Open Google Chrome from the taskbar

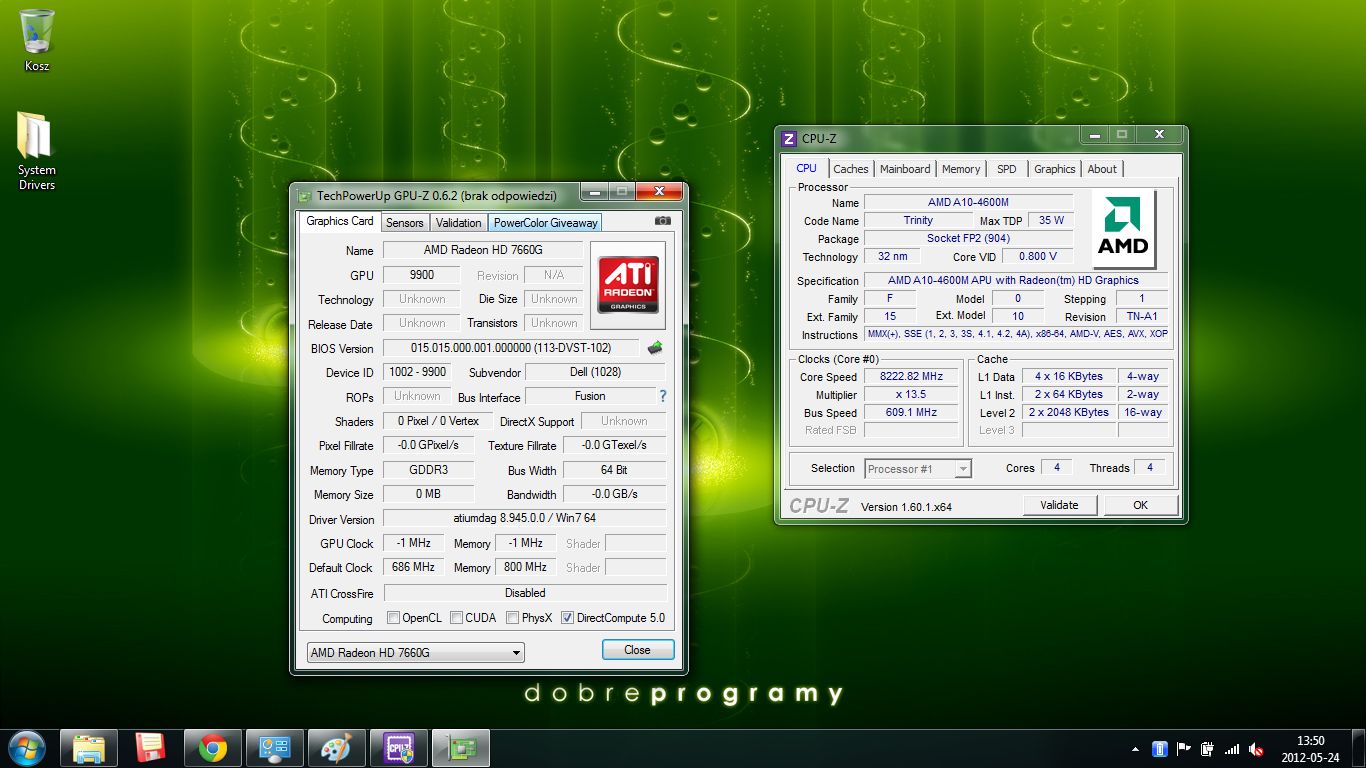pos(212,748)
